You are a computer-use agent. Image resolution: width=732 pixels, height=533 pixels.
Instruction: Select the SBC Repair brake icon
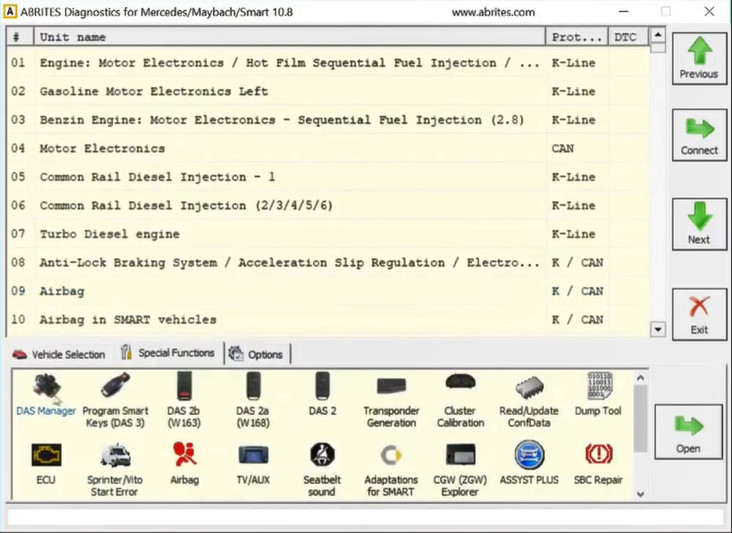pyautogui.click(x=598, y=464)
